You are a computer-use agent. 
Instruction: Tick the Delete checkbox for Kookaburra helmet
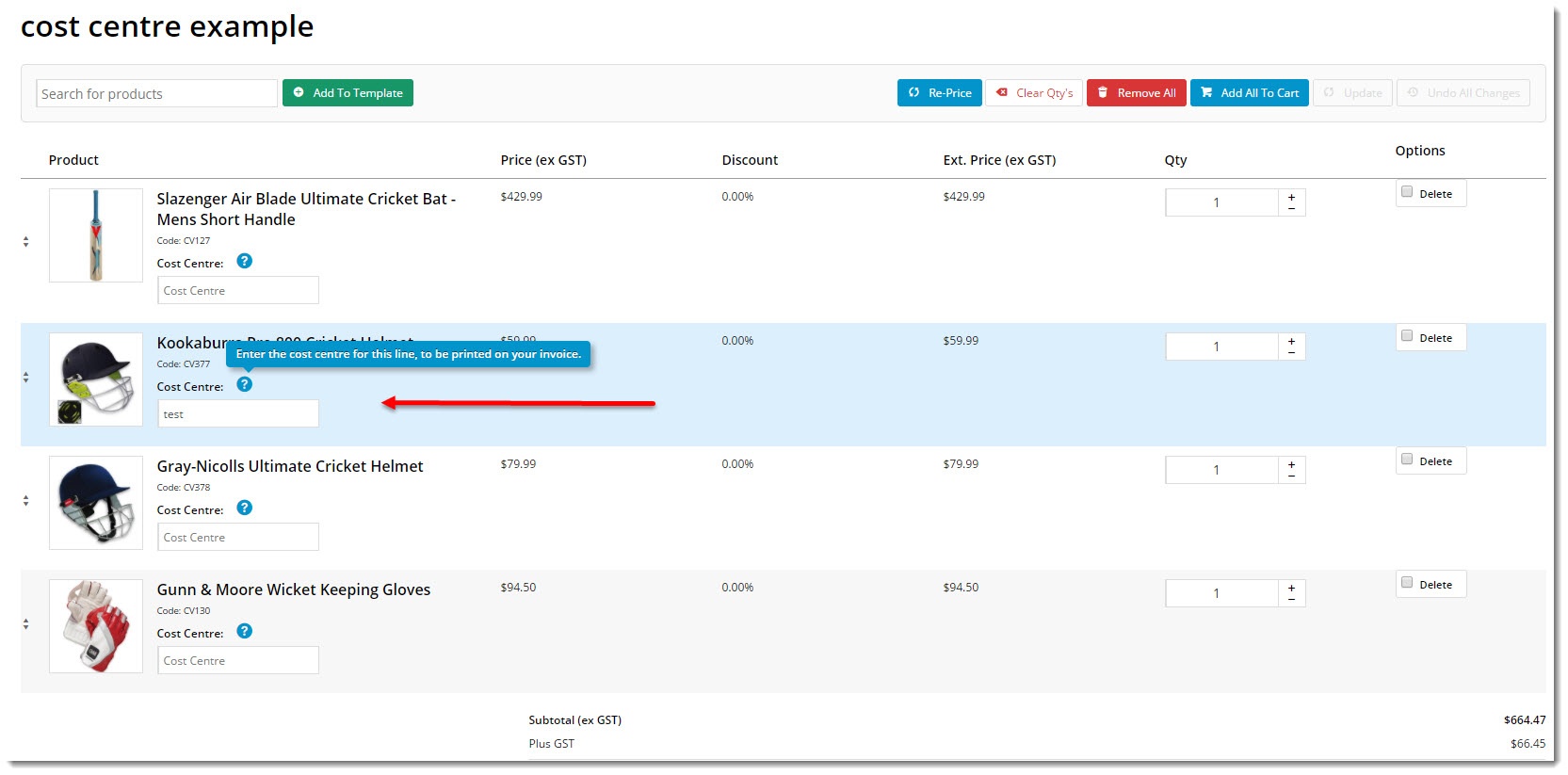tap(1407, 336)
